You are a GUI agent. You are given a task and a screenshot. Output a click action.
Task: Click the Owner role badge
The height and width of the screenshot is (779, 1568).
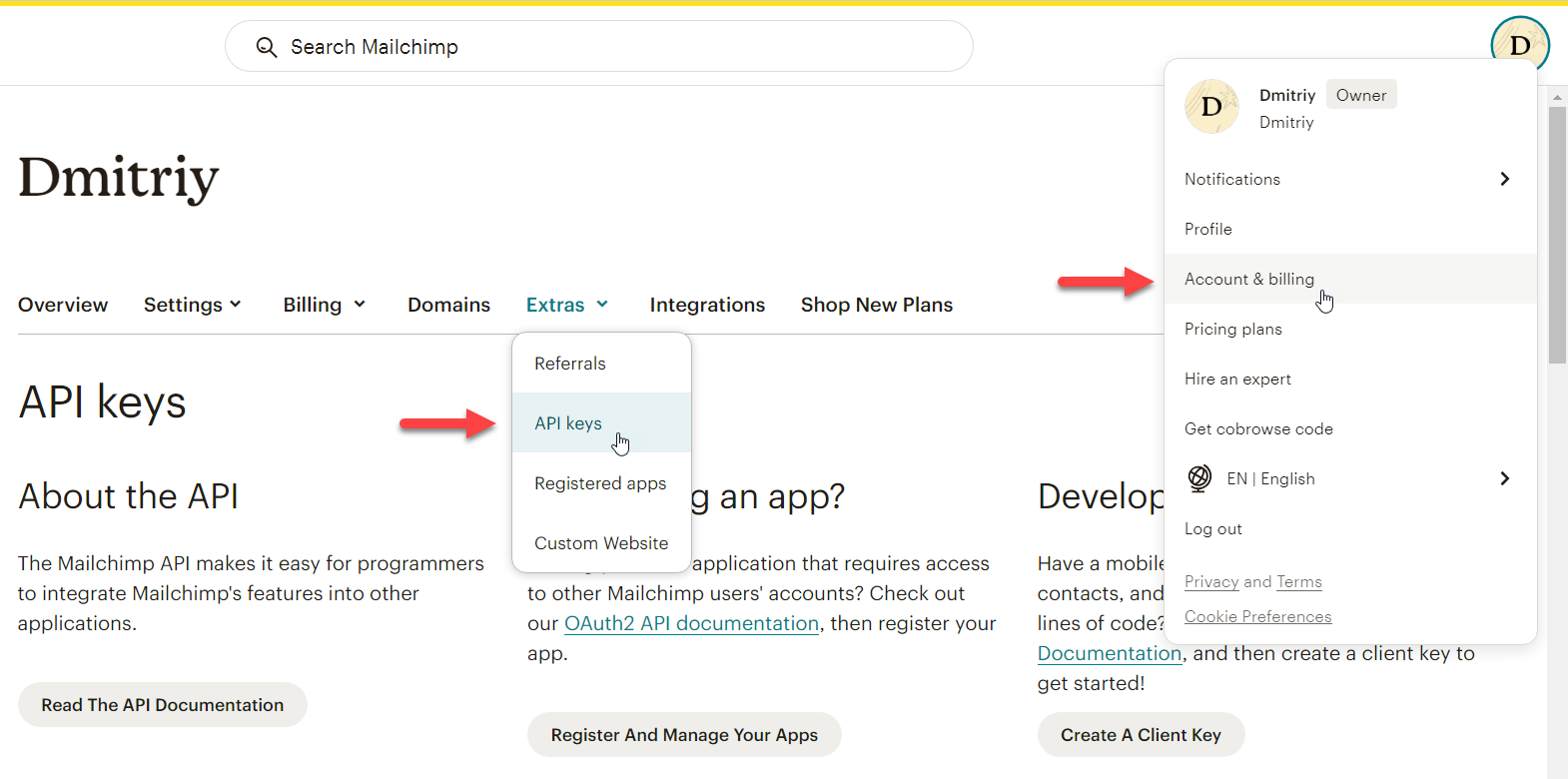(x=1361, y=95)
